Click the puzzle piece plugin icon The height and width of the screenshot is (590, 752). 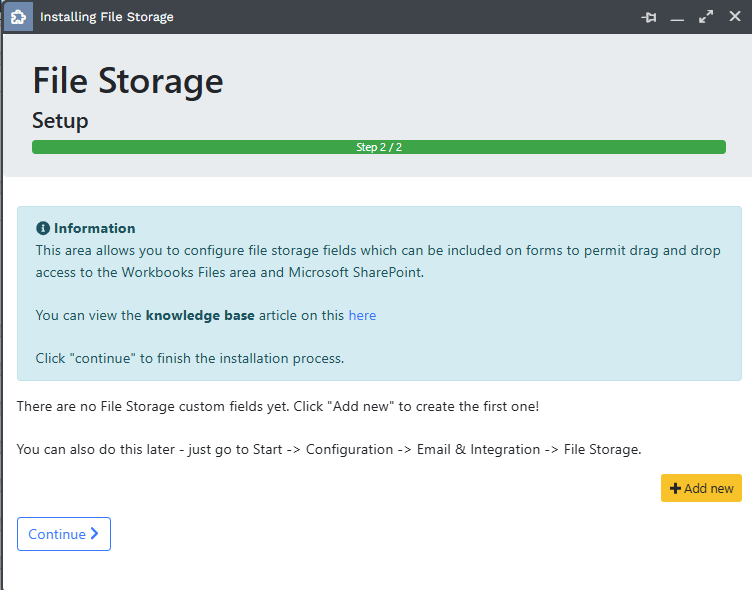coord(18,17)
